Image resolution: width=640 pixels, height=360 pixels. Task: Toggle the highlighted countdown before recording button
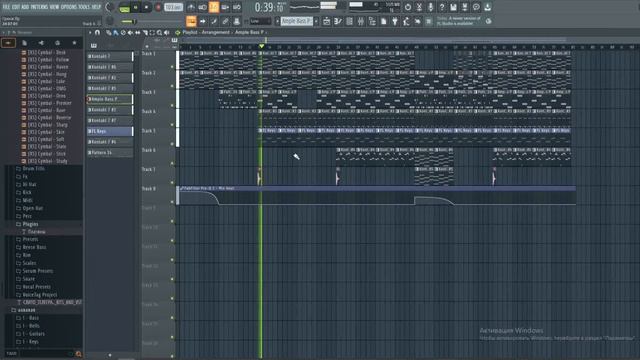click(x=213, y=7)
